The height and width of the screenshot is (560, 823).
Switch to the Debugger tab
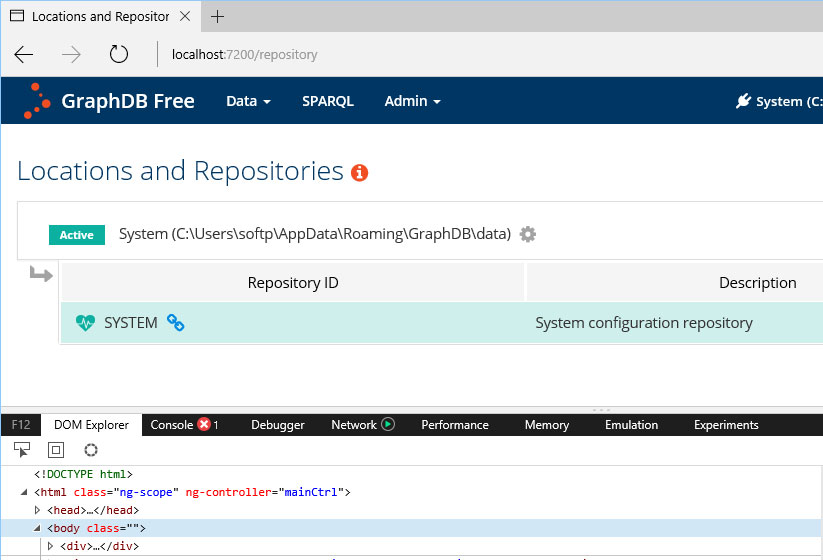point(278,425)
